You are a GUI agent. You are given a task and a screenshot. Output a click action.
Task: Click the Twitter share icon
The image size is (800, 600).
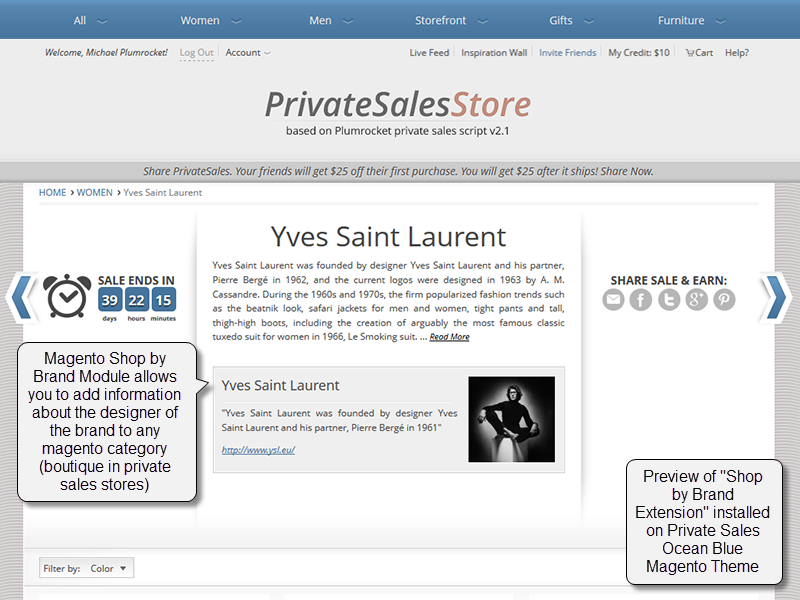click(x=669, y=298)
